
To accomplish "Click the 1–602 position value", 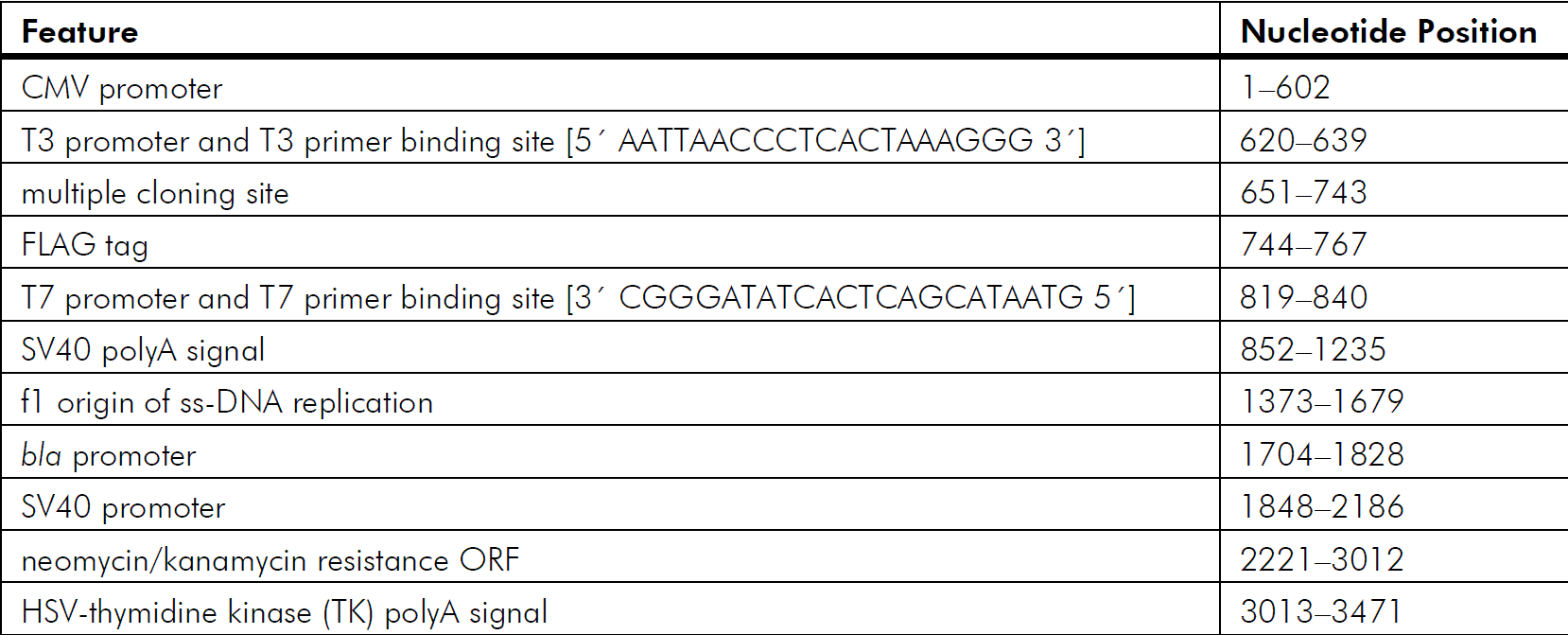I will click(x=1285, y=88).
